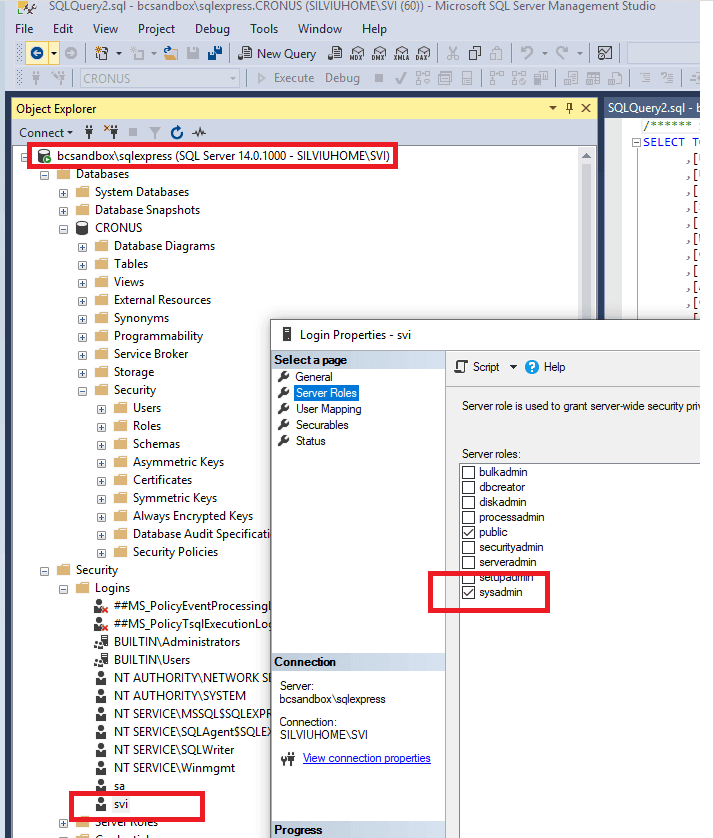
Task: Click connection properties plug icon
Action: pyautogui.click(x=288, y=758)
